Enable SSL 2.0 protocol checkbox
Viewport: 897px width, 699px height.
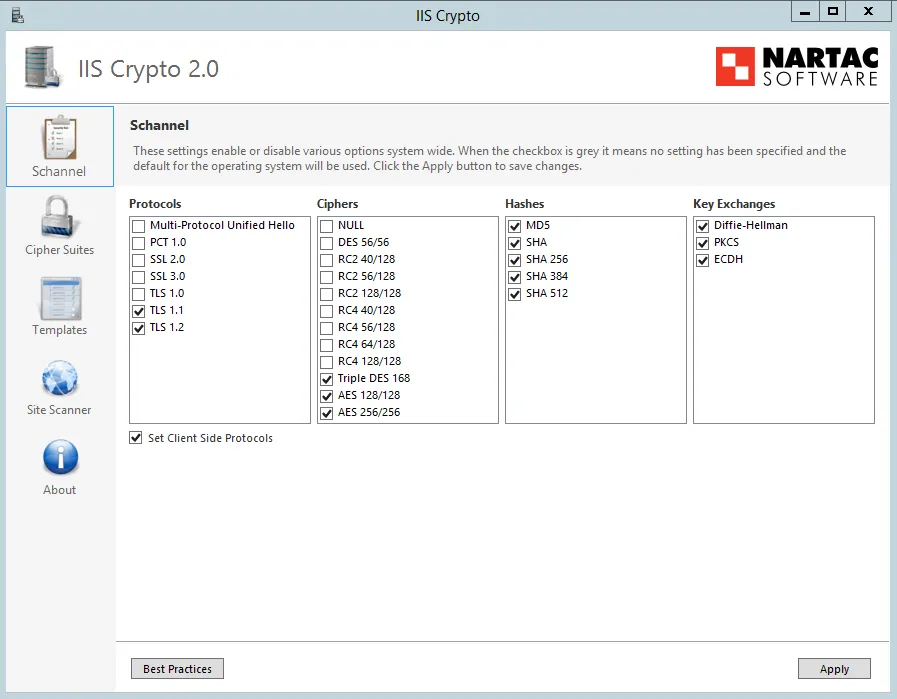coord(138,260)
